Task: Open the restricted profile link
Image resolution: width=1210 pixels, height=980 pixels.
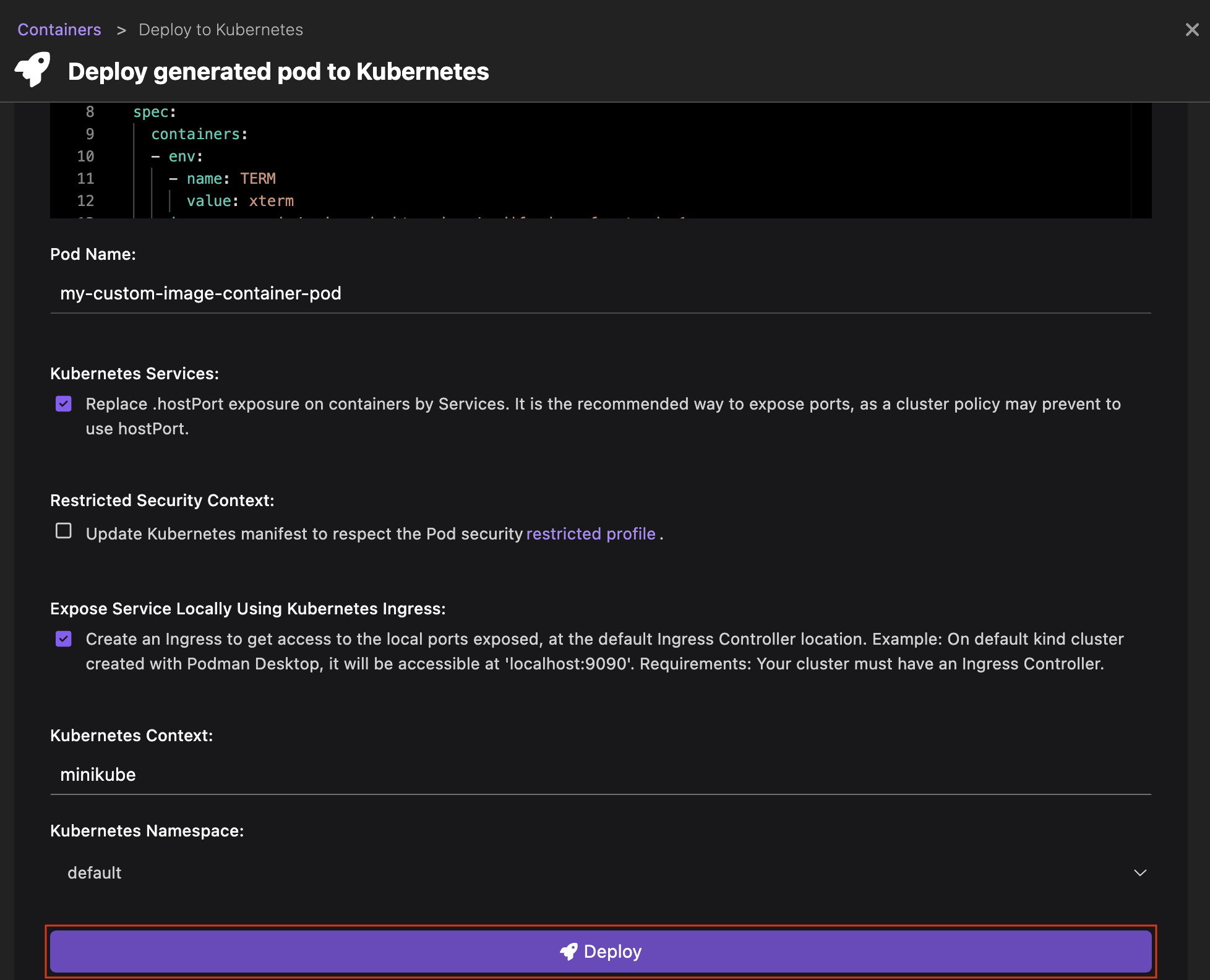Action: tap(590, 534)
